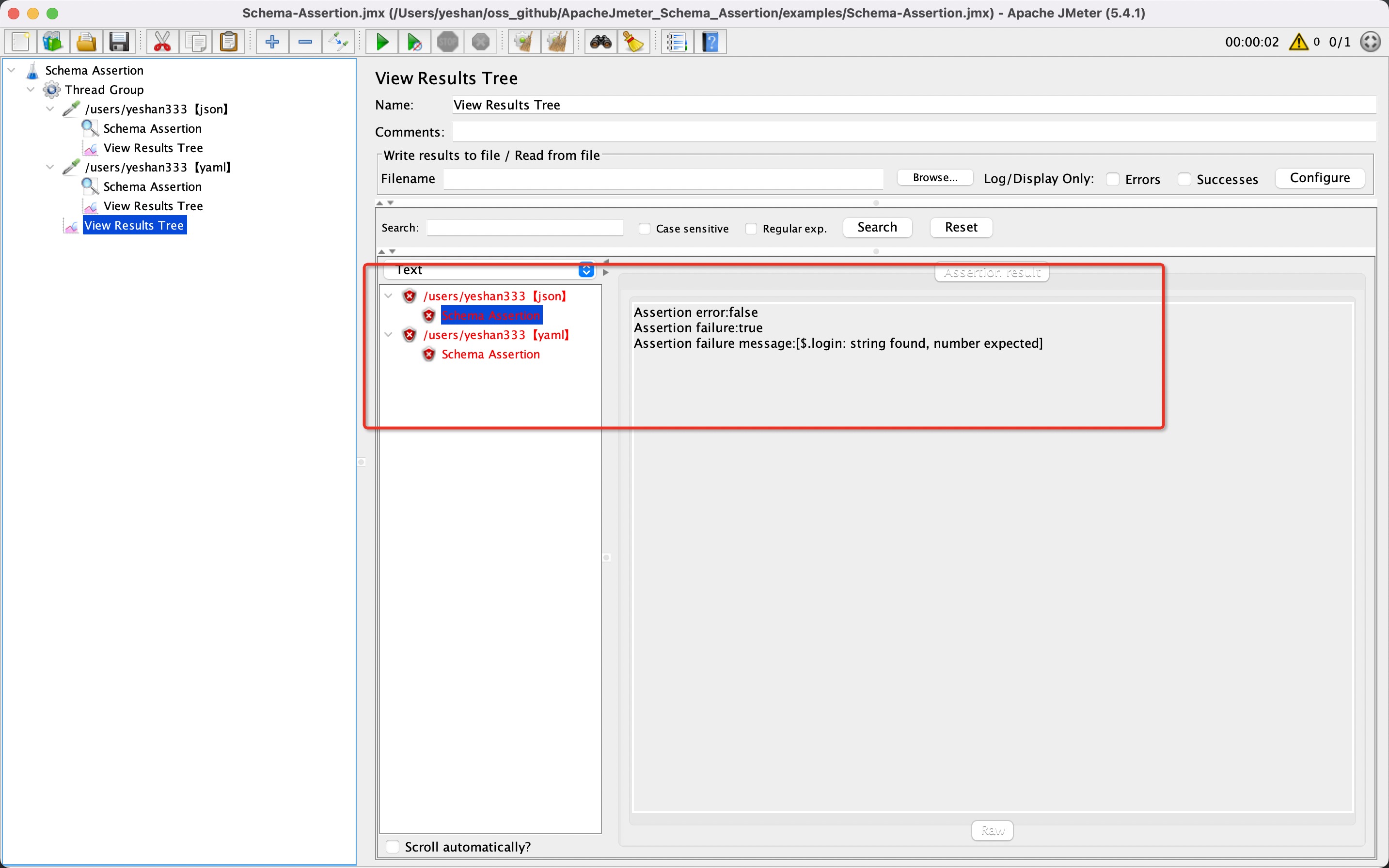Viewport: 1389px width, 868px height.
Task: Enable the Case sensitive search toggle
Action: [x=643, y=228]
